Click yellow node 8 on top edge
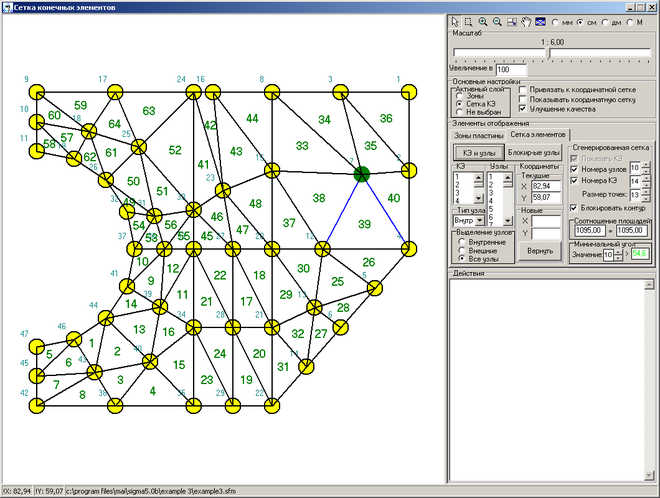 click(x=272, y=92)
